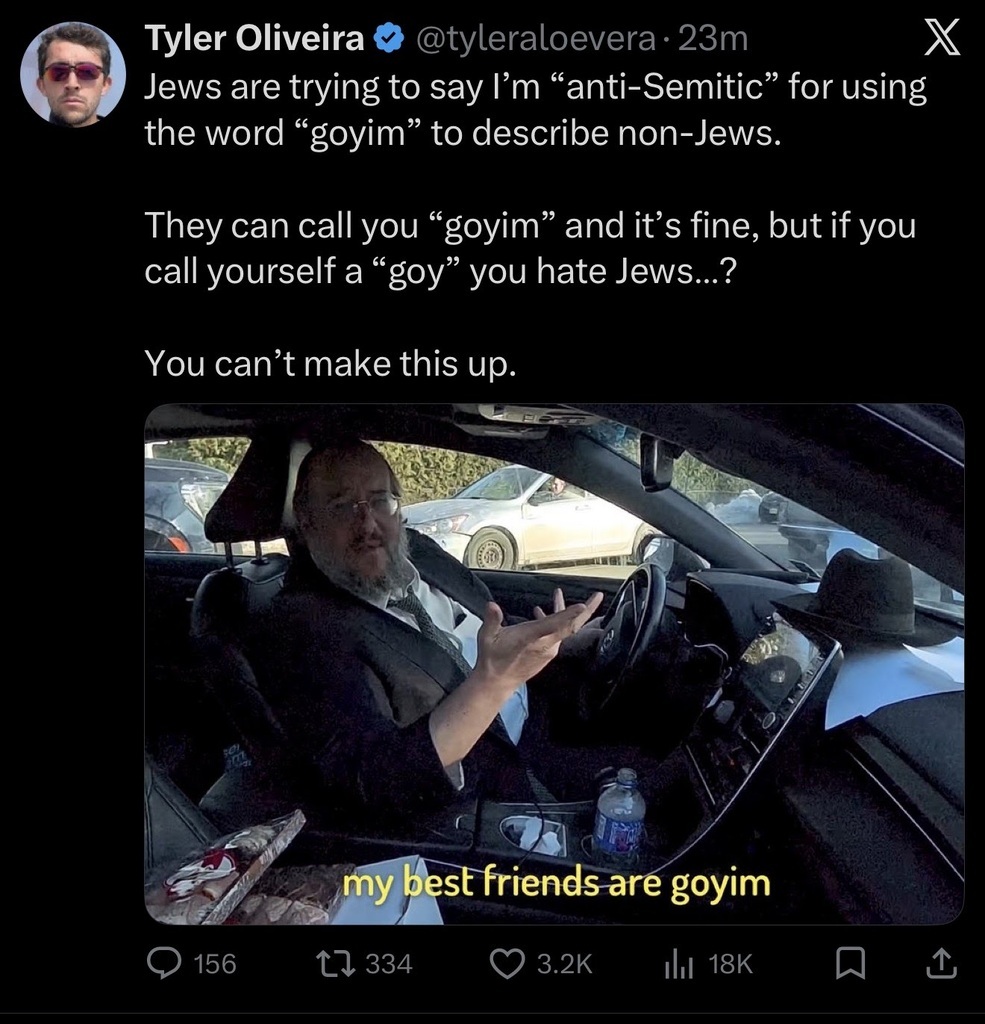Click the 'my best friends are goyim' caption
The image size is (985, 1024).
[557, 884]
